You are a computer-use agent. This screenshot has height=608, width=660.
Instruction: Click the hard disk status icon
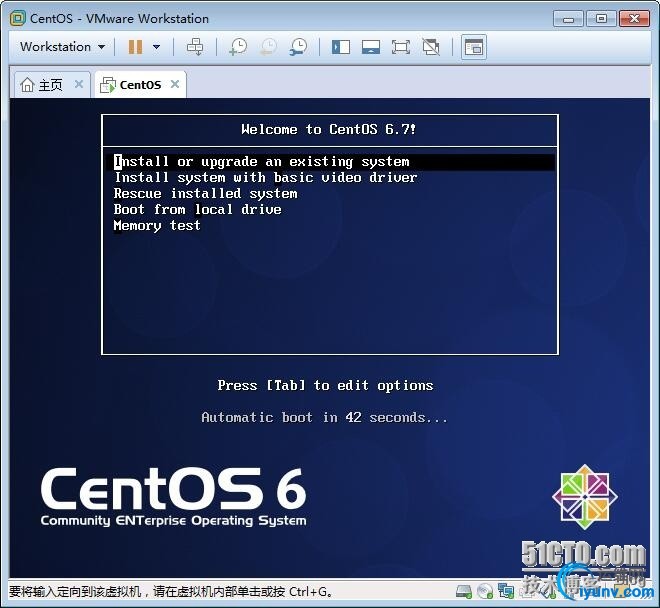(x=464, y=592)
